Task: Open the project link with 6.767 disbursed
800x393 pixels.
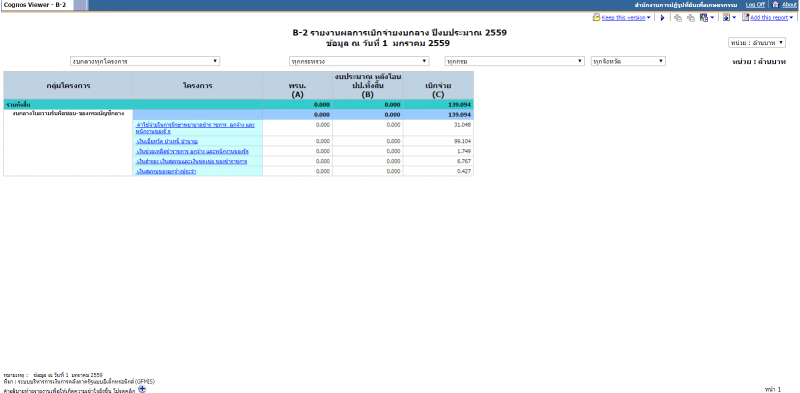Action: [192, 161]
